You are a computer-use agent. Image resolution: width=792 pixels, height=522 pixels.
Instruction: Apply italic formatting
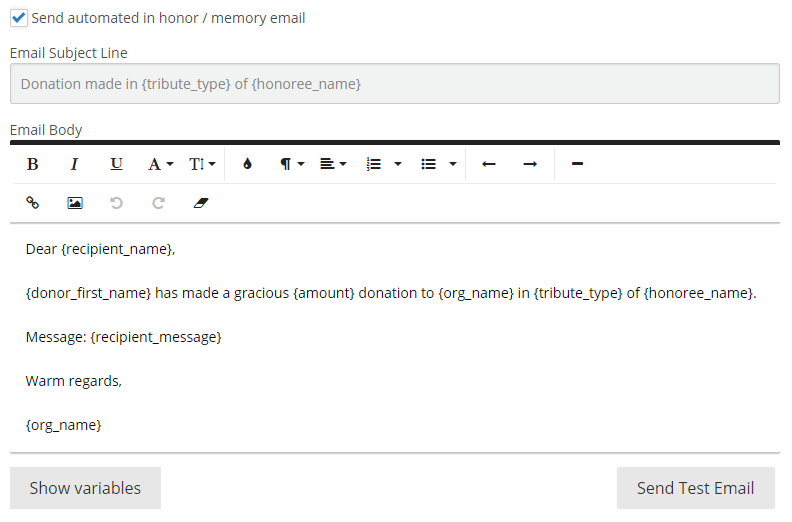[74, 164]
